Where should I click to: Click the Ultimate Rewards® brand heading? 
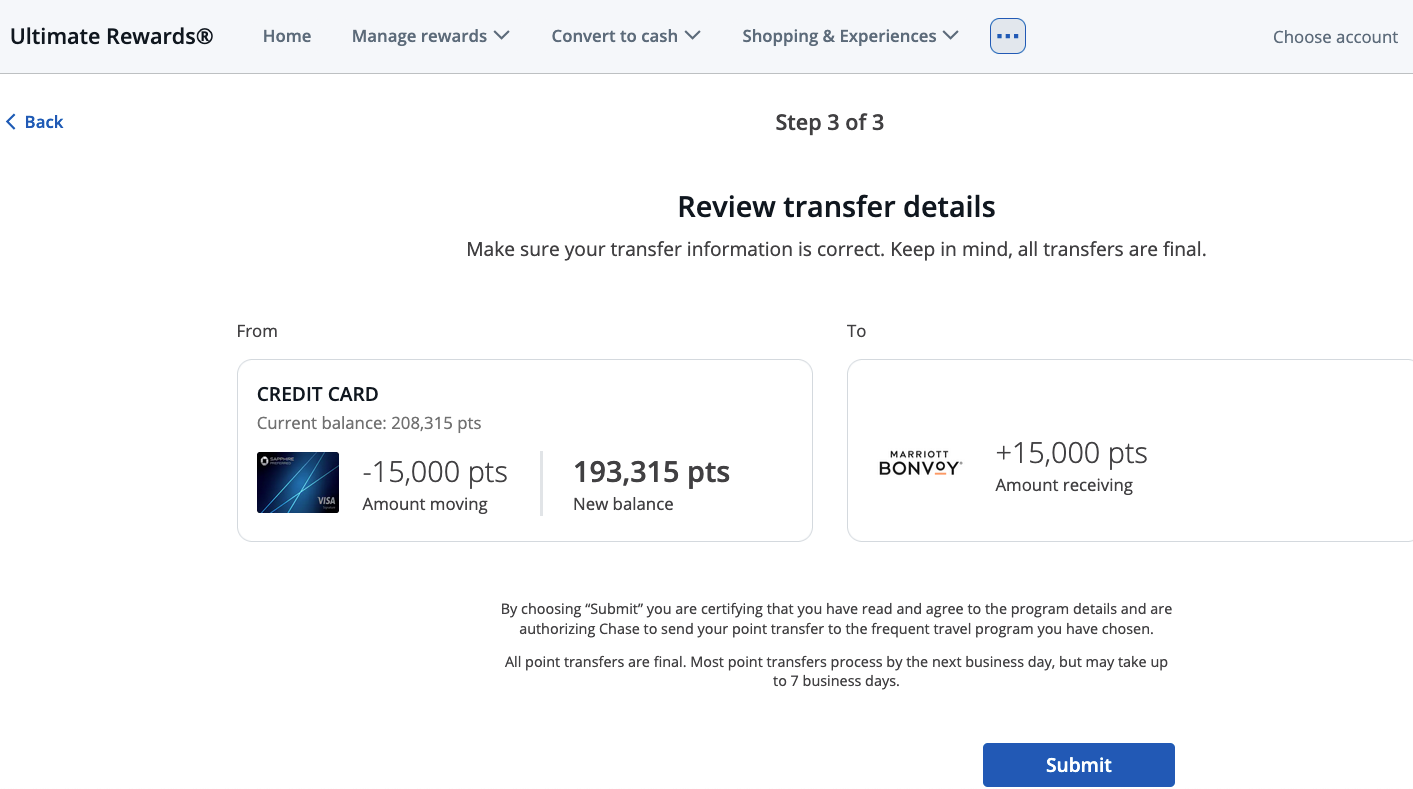point(111,35)
